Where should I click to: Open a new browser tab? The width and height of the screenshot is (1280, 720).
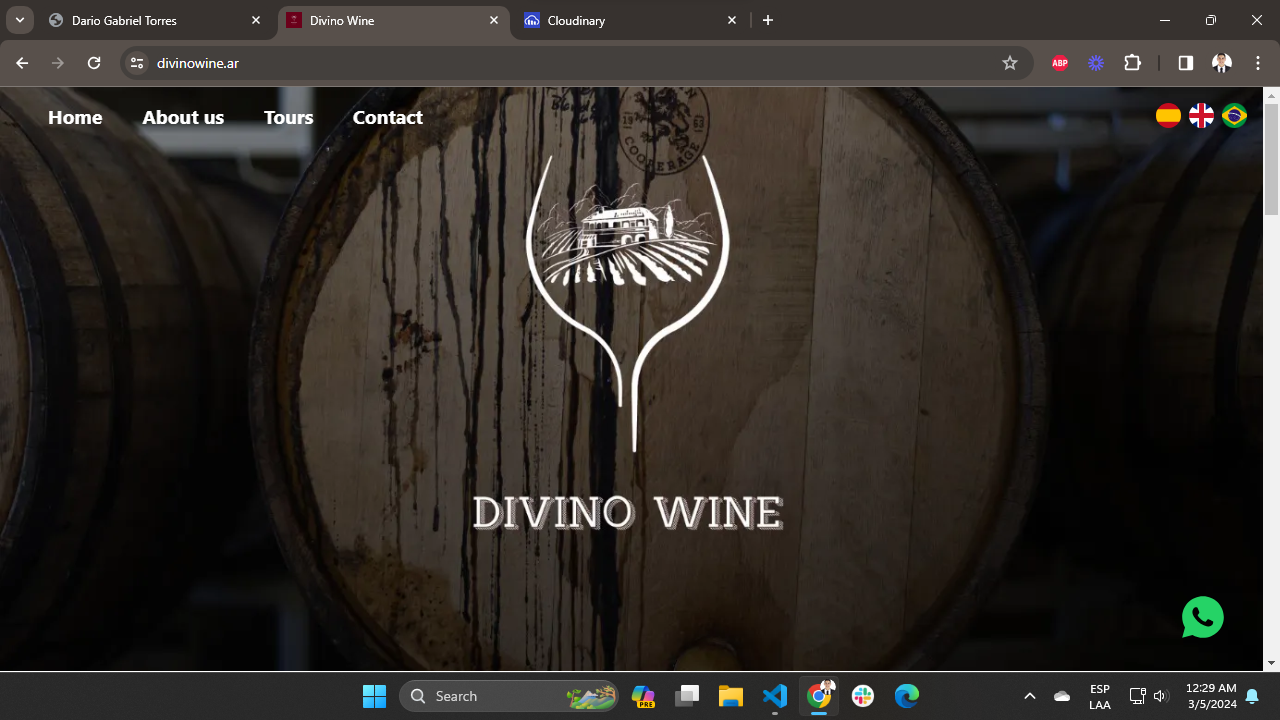(x=768, y=20)
